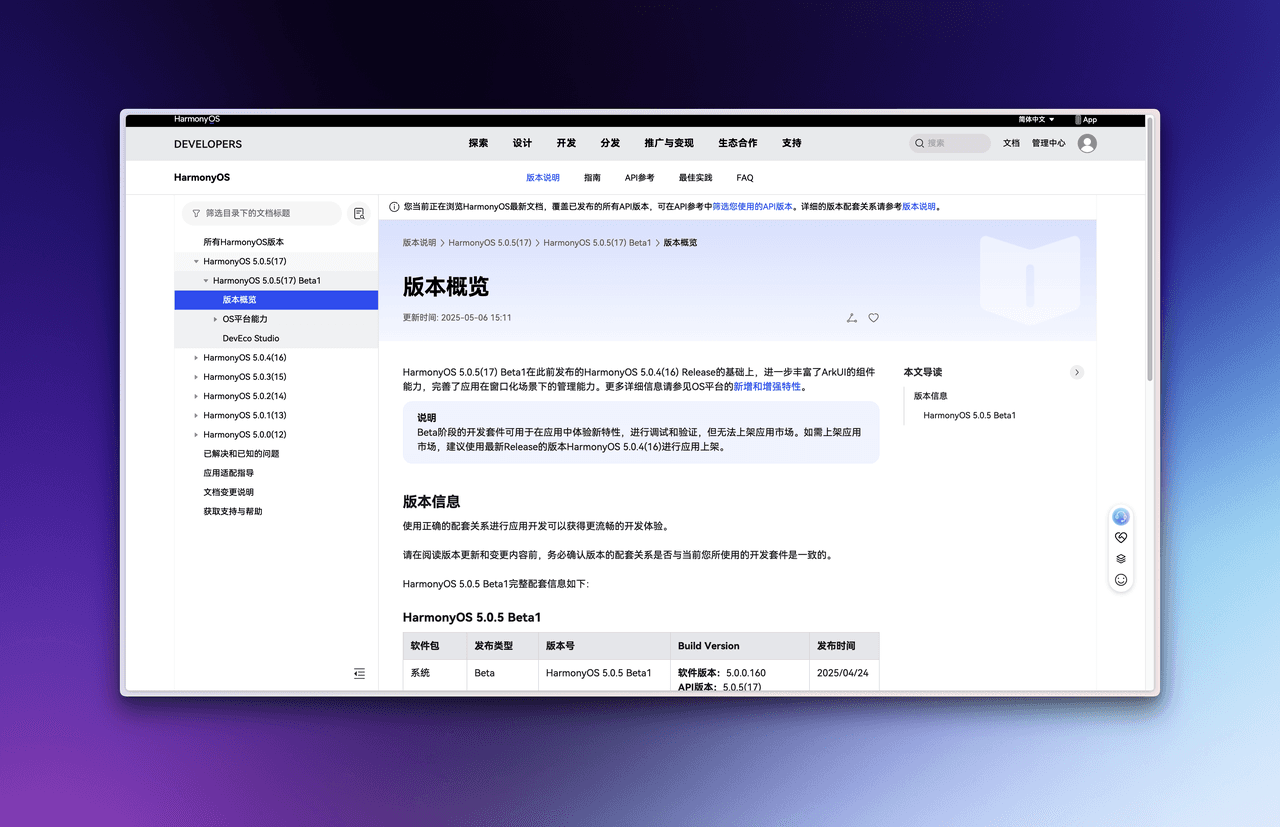Expand the HarmonyOS 5.0.0(12) node
This screenshot has width=1280, height=827.
click(x=196, y=435)
